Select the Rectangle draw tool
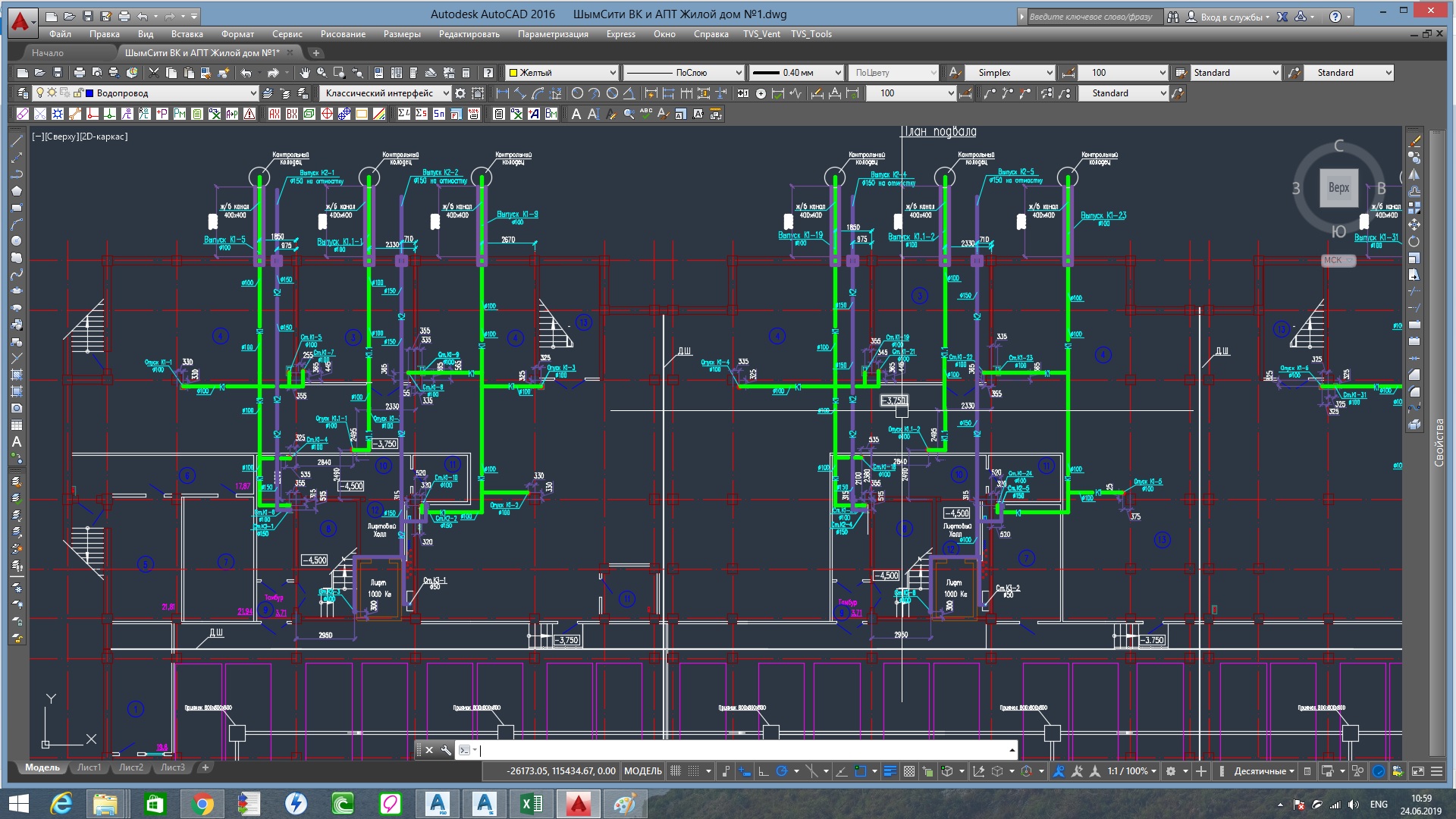The width and height of the screenshot is (1456, 819). [17, 208]
